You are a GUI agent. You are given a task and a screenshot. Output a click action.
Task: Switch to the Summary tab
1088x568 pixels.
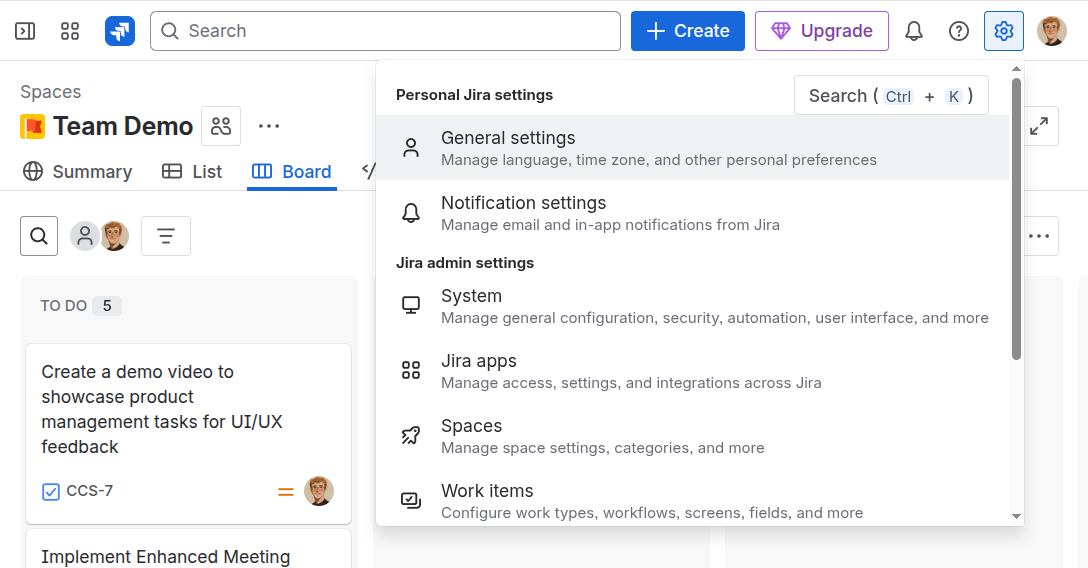click(78, 172)
